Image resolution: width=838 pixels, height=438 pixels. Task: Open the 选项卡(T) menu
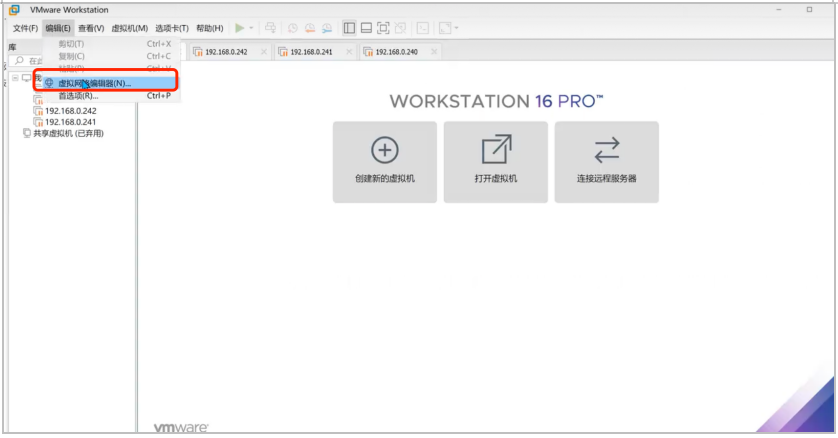point(172,28)
